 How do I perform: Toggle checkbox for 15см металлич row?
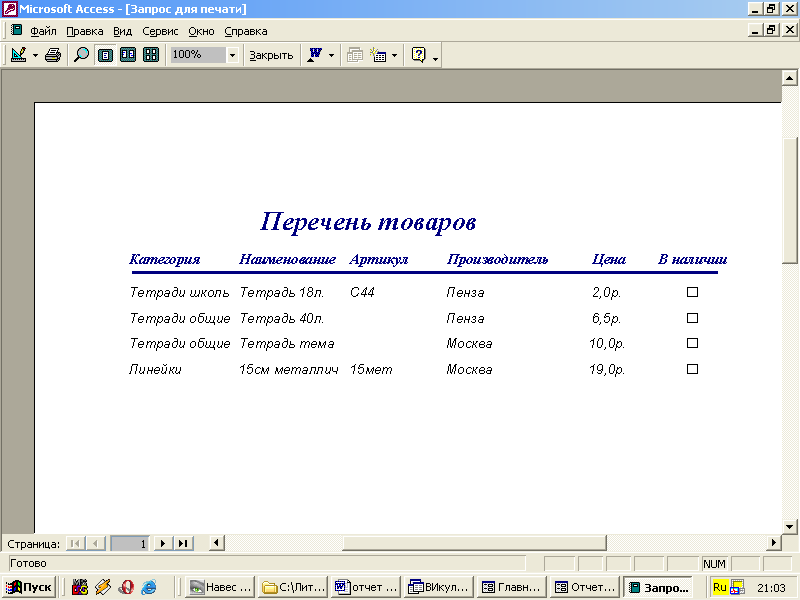(x=692, y=369)
